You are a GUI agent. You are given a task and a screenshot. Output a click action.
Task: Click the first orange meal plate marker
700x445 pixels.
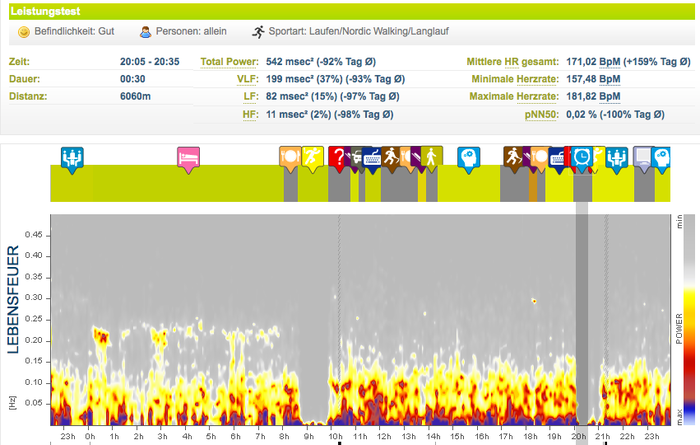point(289,156)
